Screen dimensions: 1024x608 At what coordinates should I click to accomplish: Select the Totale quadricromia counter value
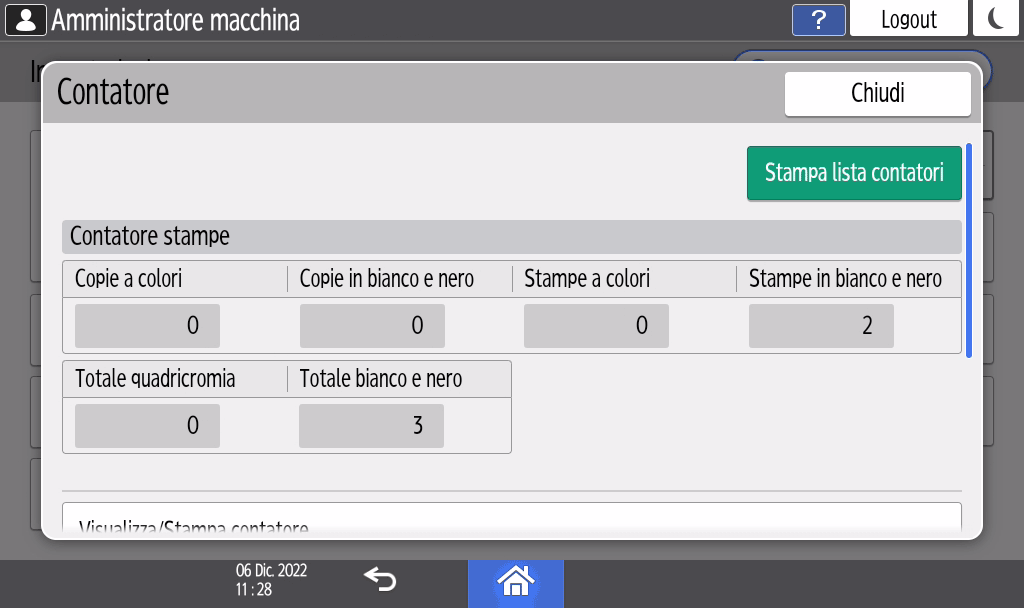[x=147, y=426]
